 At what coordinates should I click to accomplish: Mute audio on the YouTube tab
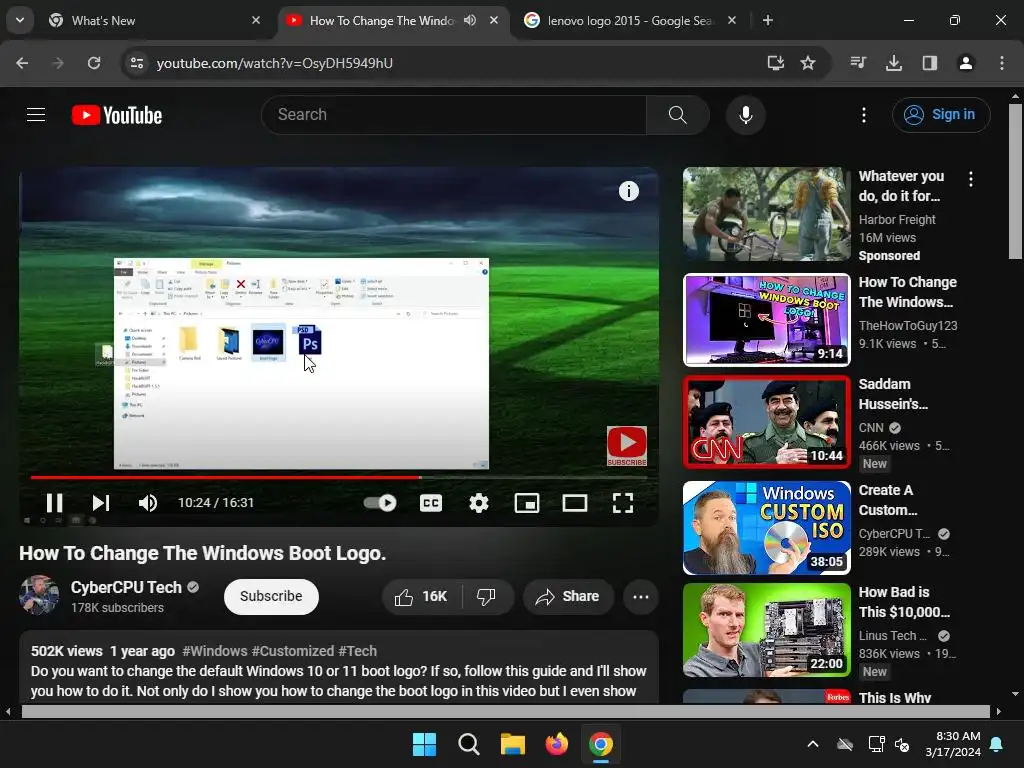point(470,20)
